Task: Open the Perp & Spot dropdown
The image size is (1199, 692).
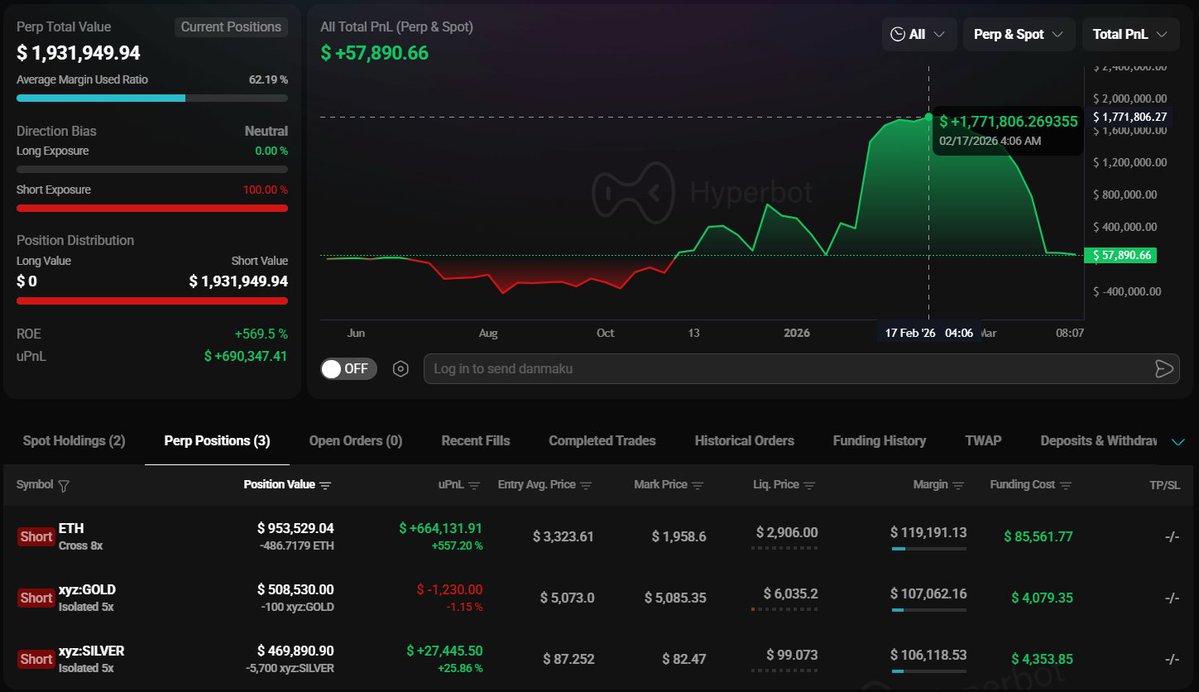Action: 1018,34
